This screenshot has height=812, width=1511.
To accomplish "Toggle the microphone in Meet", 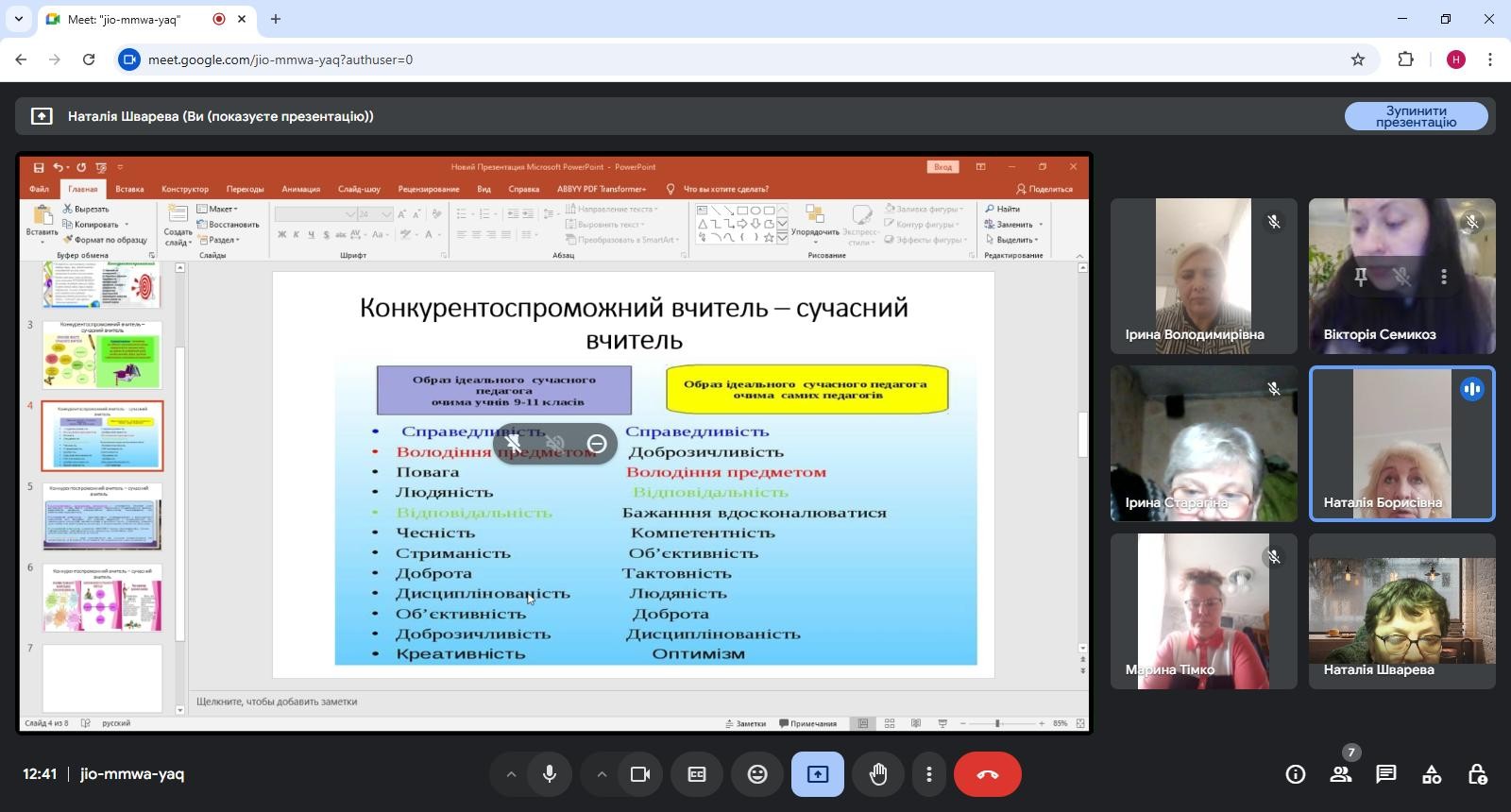I will [550, 774].
